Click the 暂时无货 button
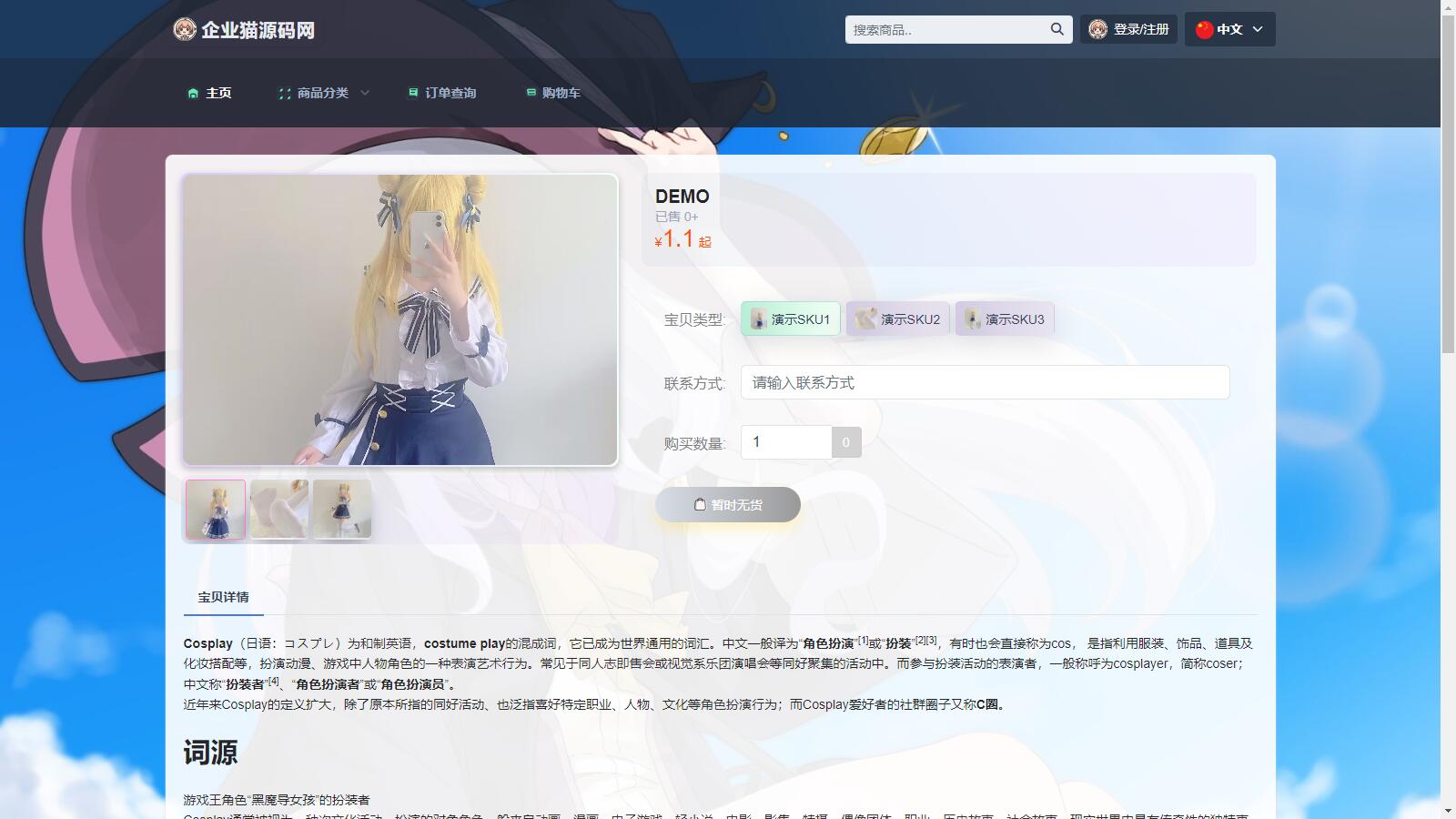Viewport: 1456px width, 819px height. point(726,504)
